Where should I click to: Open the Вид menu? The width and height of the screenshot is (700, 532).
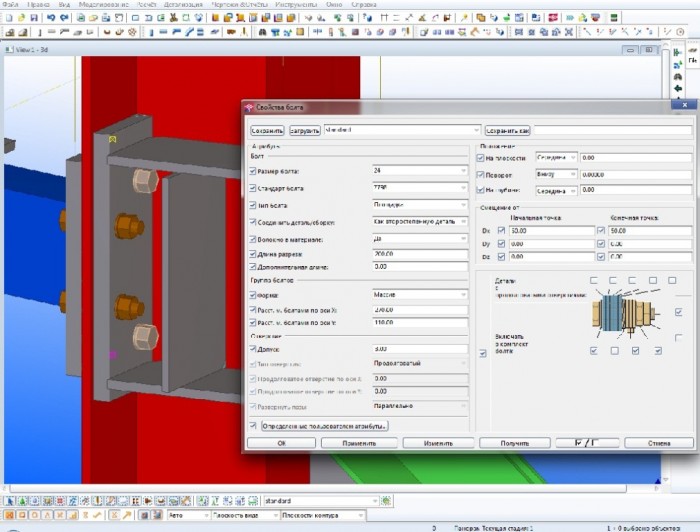pos(64,4)
